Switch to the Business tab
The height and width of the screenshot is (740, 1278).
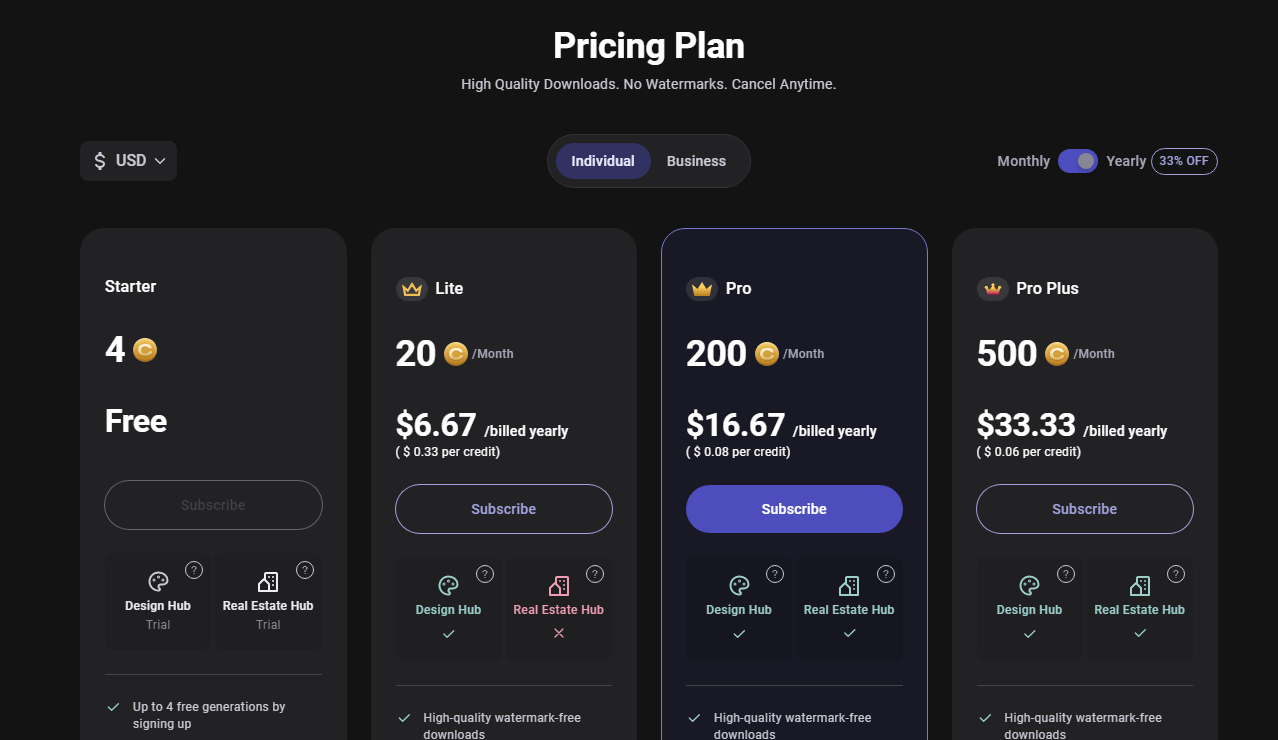pyautogui.click(x=696, y=161)
